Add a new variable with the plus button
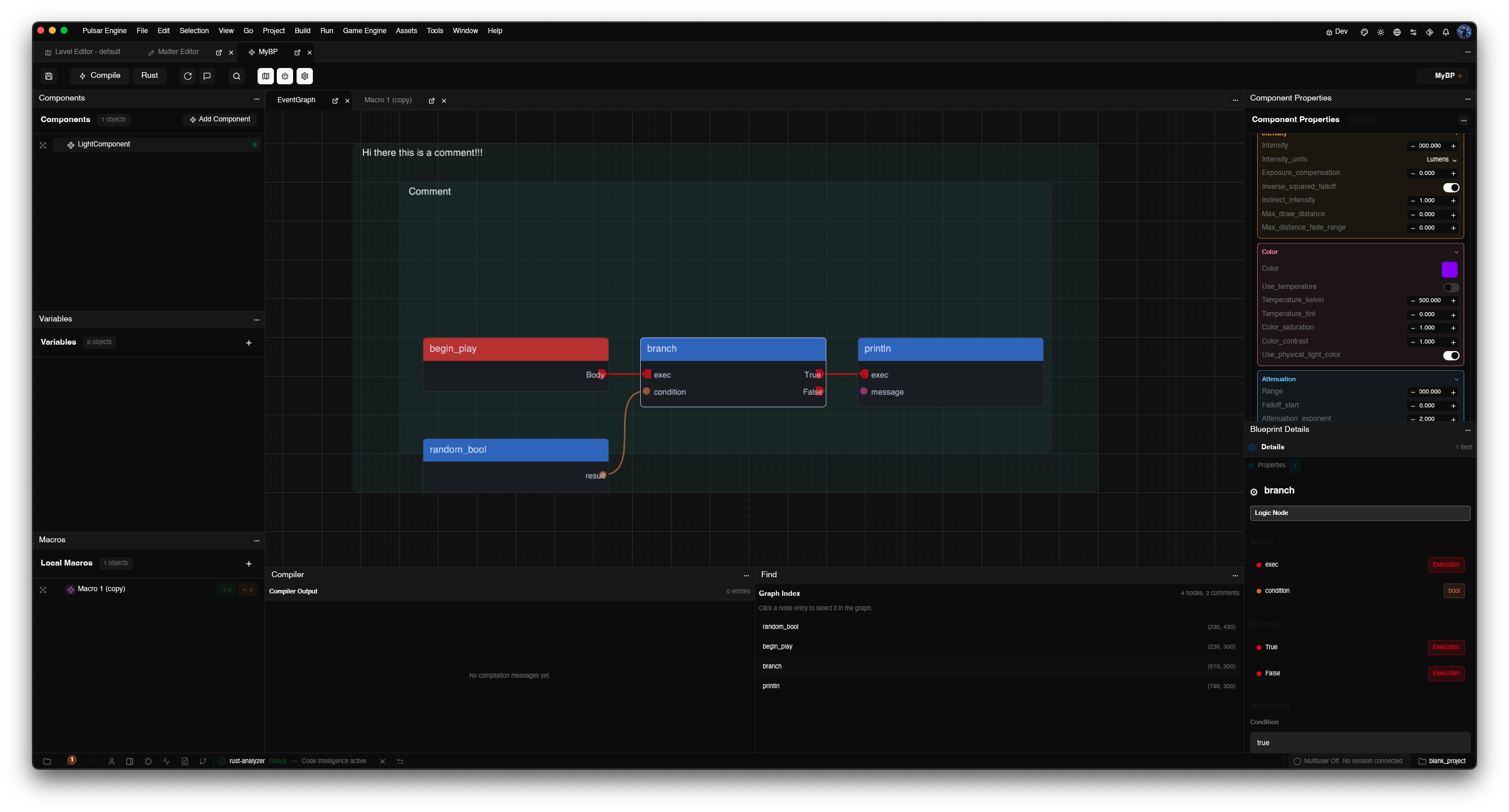Image resolution: width=1509 pixels, height=812 pixels. point(248,343)
